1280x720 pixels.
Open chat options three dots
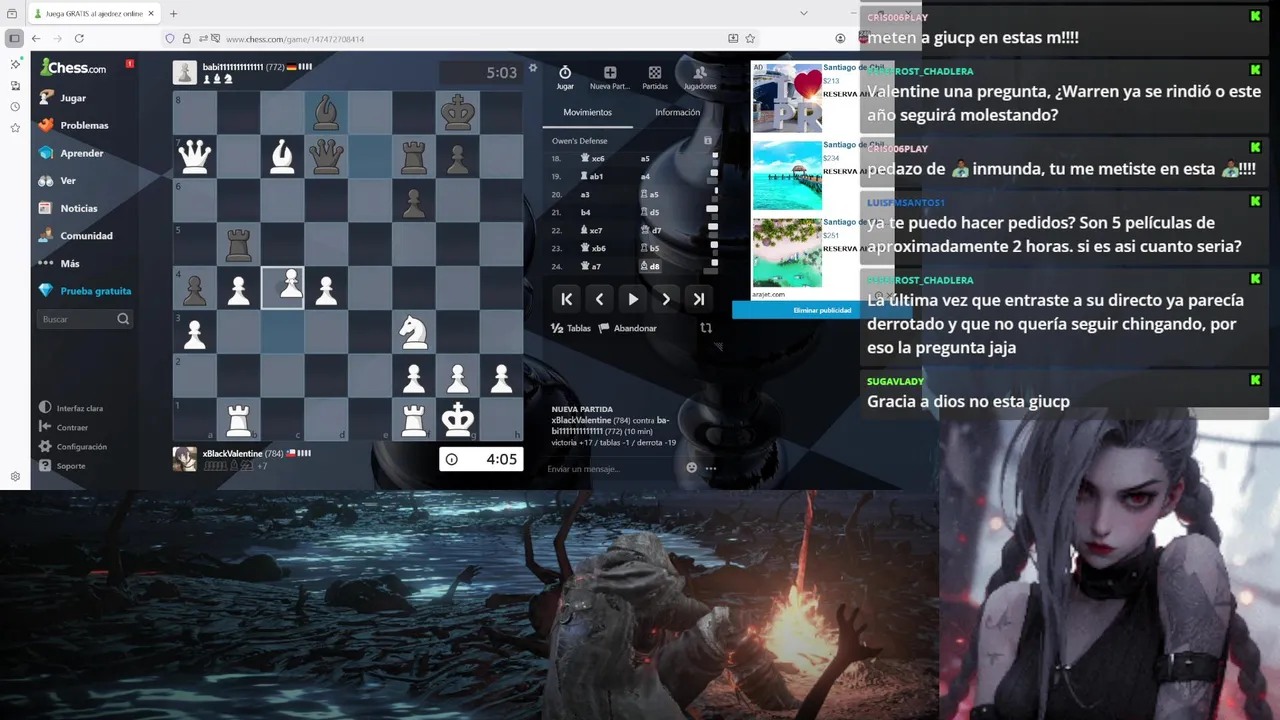tap(711, 468)
